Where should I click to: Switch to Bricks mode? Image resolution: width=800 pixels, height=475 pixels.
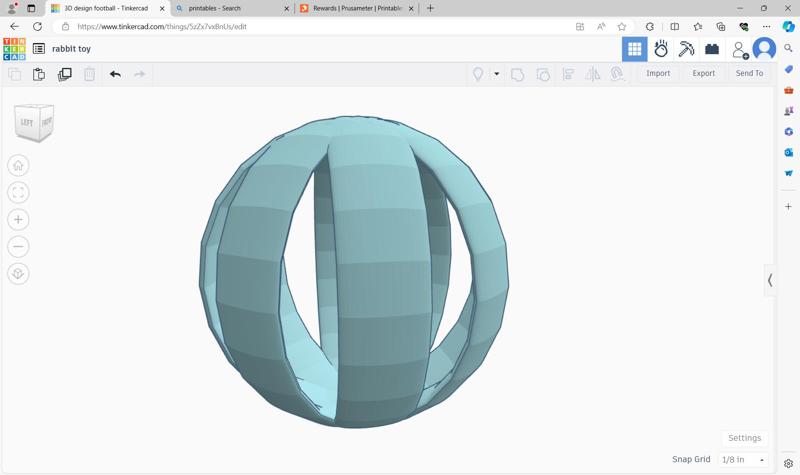tap(712, 49)
